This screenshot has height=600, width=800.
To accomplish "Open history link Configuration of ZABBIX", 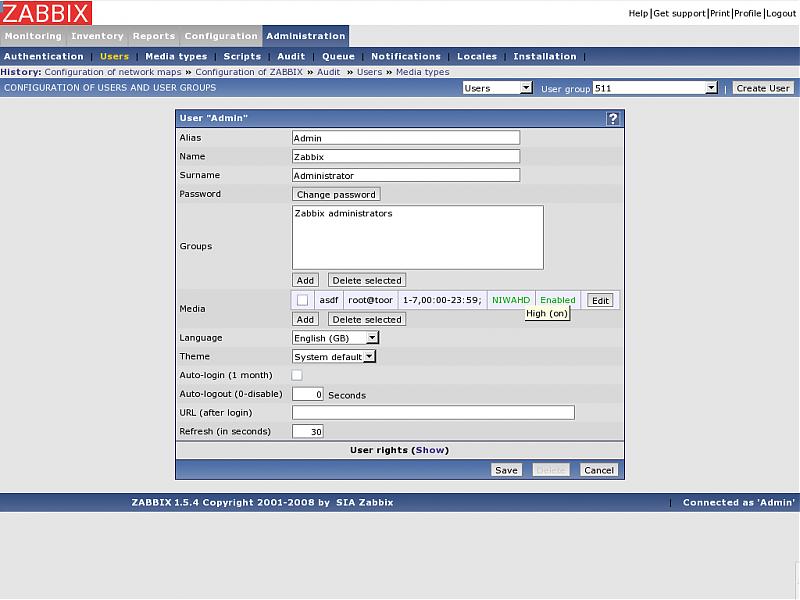I will click(249, 72).
